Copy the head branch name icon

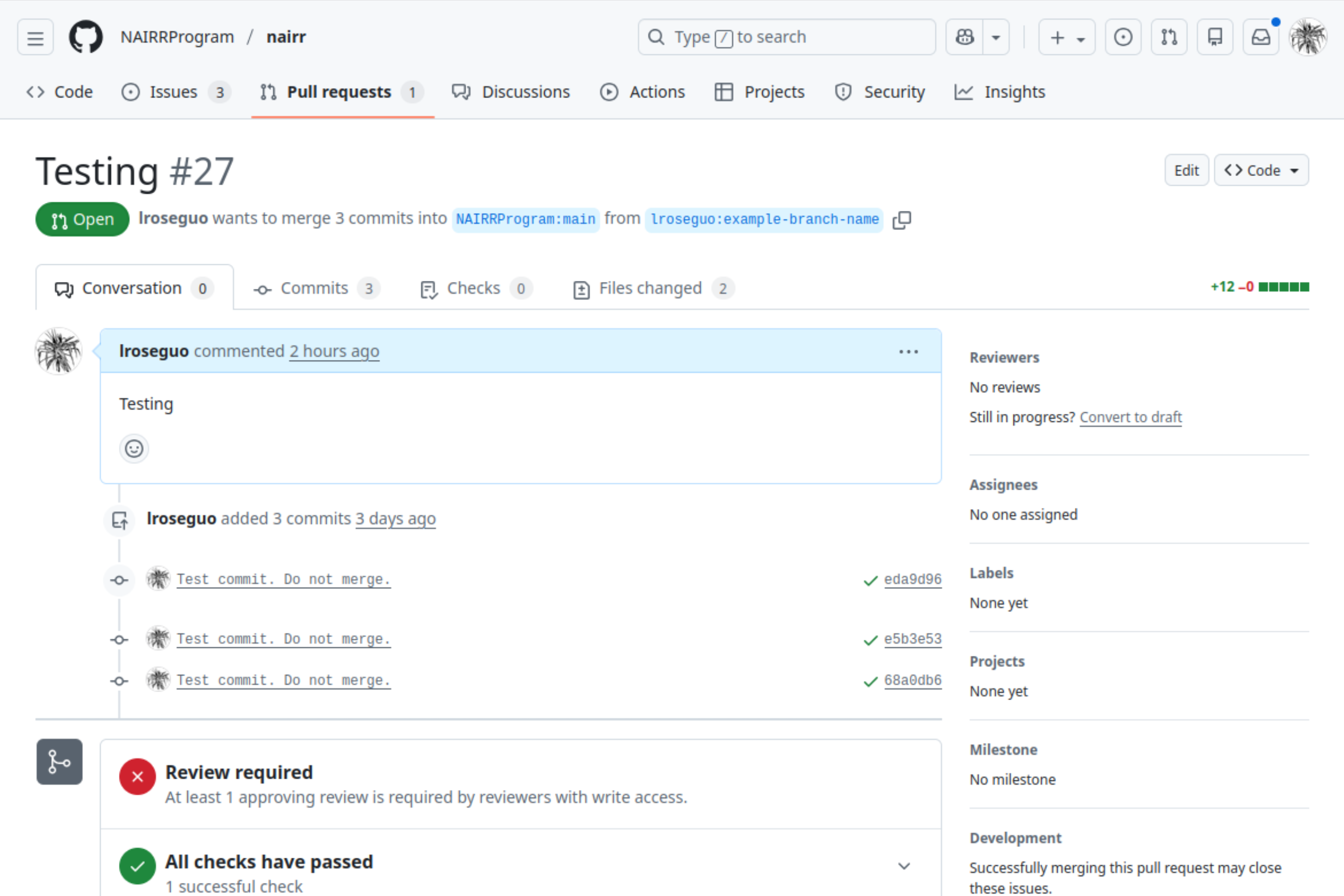pyautogui.click(x=902, y=220)
